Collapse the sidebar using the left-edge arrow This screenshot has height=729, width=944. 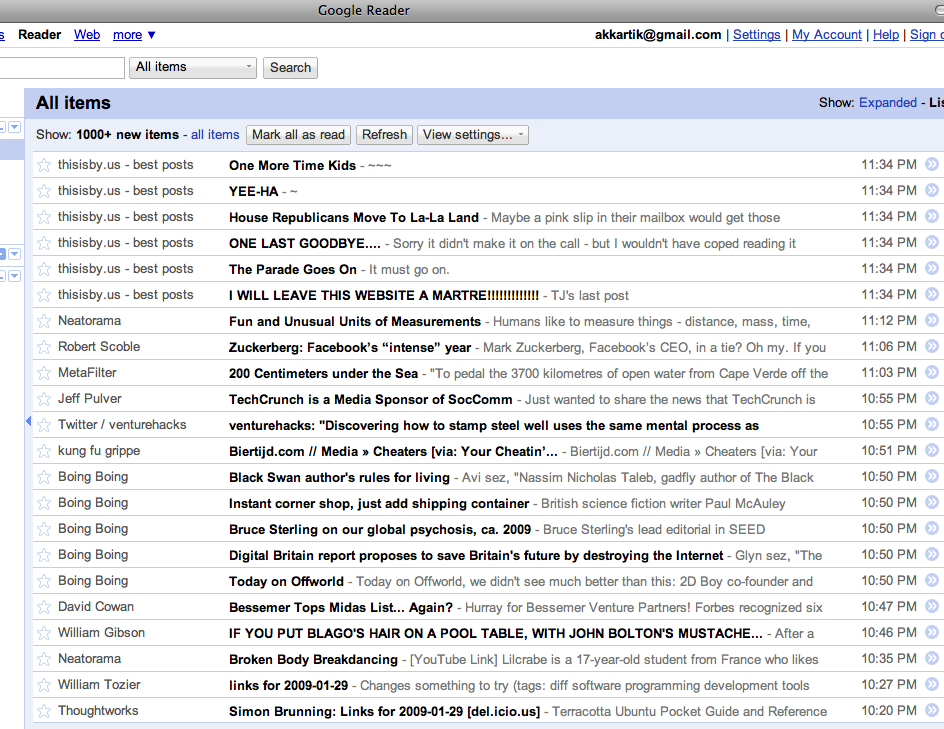[28, 421]
